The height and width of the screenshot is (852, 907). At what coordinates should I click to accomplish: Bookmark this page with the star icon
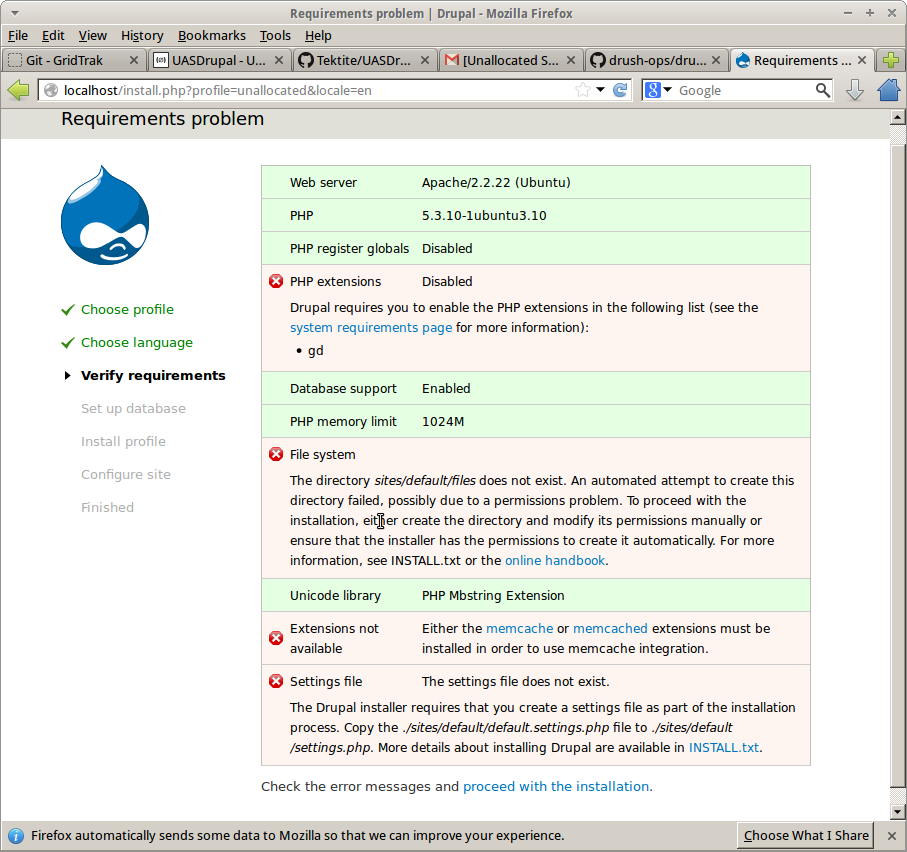point(582,90)
